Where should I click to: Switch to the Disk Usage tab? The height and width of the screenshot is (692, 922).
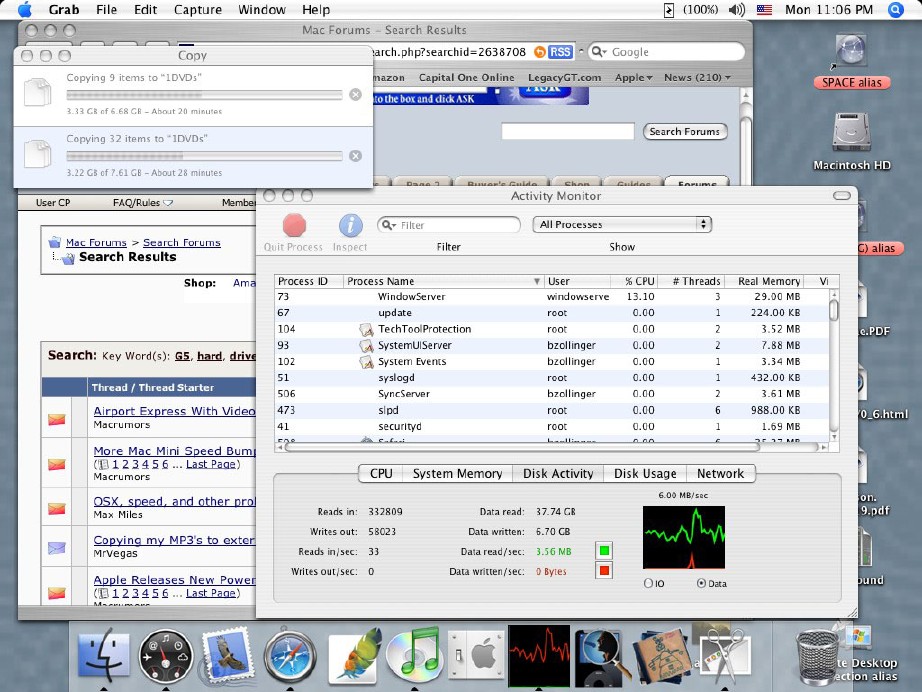pyautogui.click(x=645, y=473)
